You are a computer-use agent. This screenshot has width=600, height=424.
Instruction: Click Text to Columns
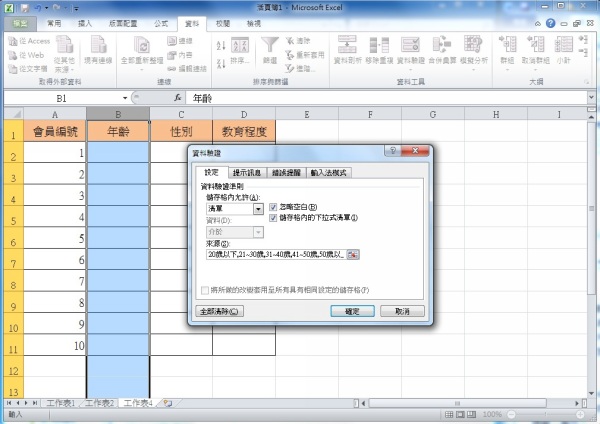point(347,50)
